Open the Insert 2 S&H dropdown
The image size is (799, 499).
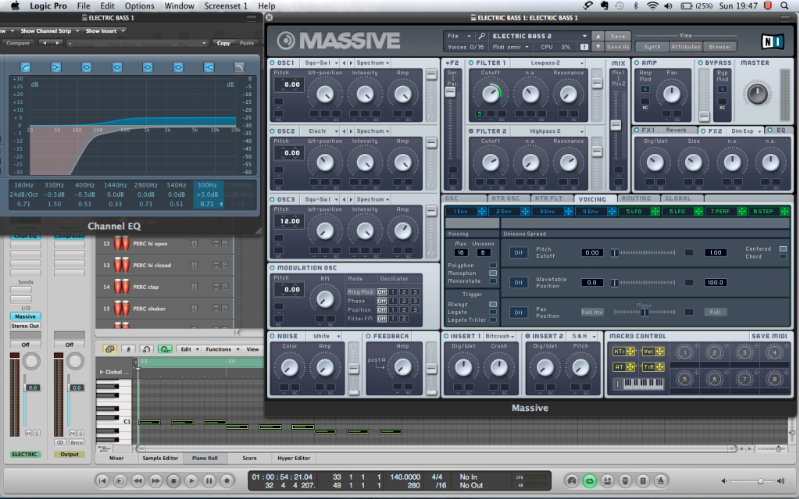click(583, 336)
